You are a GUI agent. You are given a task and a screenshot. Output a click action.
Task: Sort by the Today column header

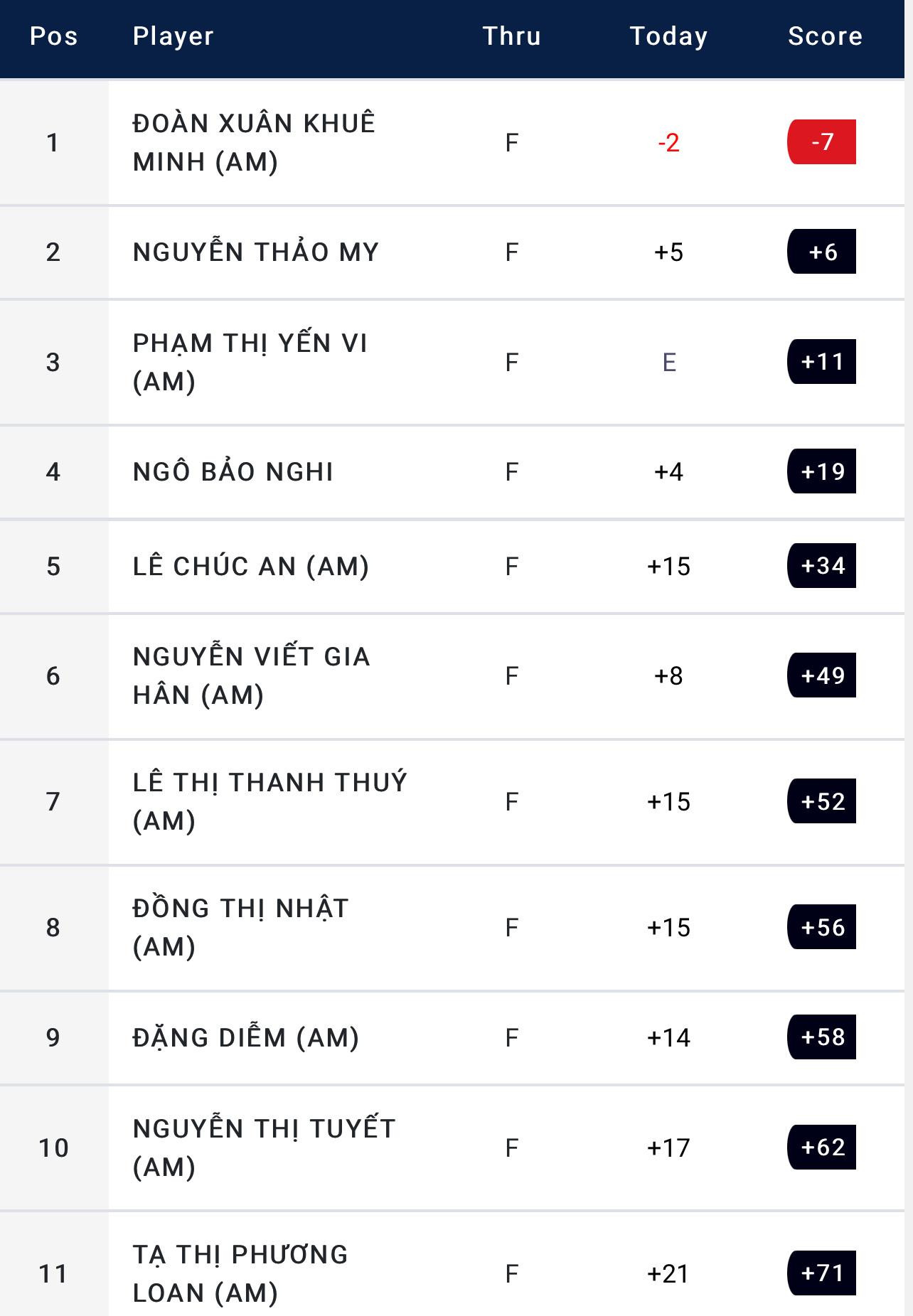(668, 36)
